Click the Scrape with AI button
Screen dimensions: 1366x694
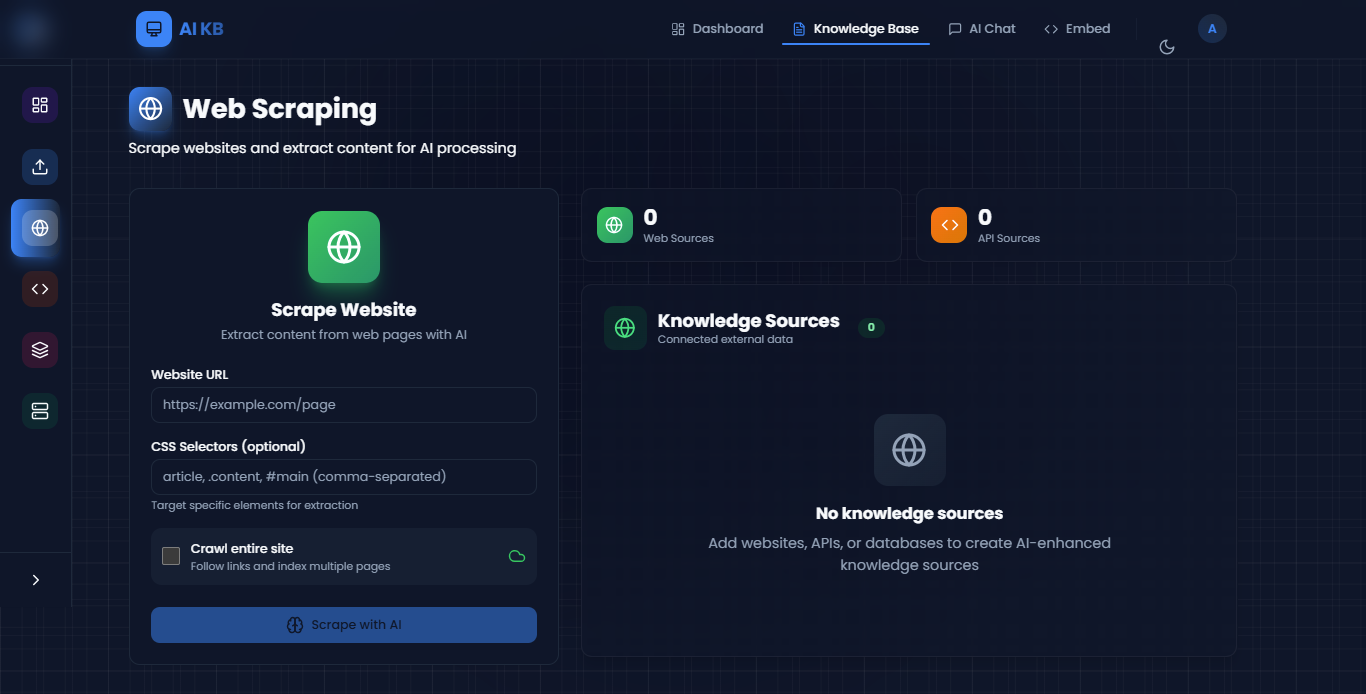pos(344,625)
